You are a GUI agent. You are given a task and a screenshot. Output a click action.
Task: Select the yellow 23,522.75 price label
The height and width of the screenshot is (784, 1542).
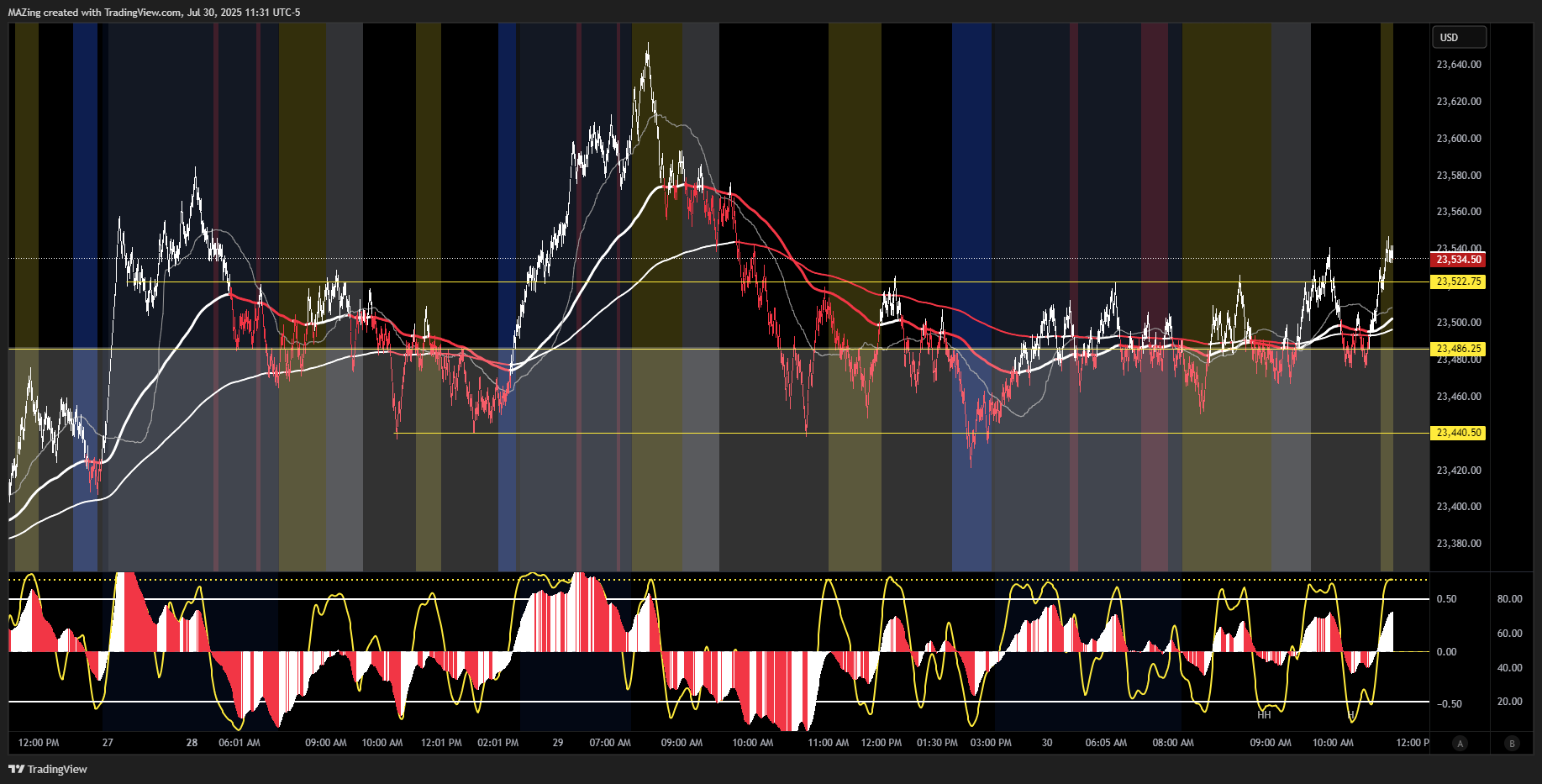[1458, 282]
